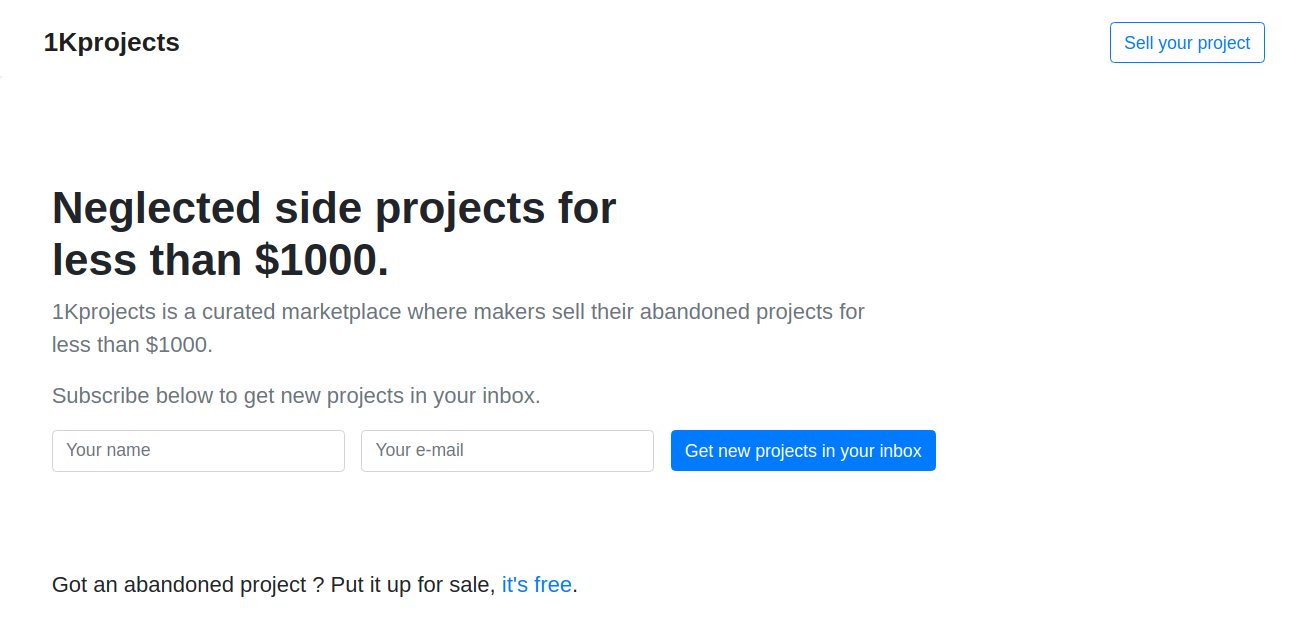Follow the "it's free" link
1303x633 pixels.
click(x=536, y=584)
